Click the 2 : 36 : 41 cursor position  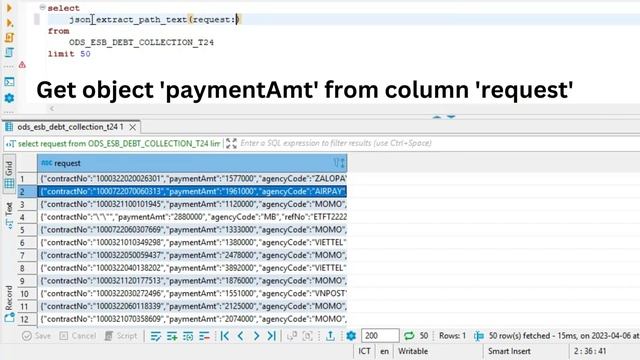590,351
